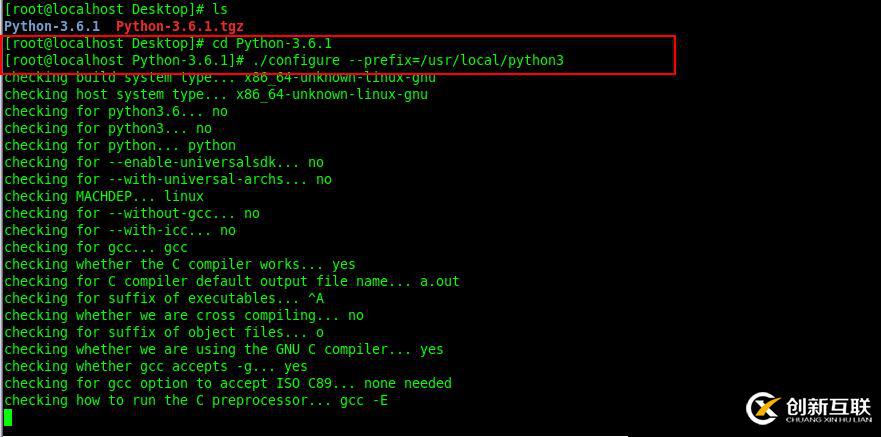Click the red Python-3.6.1.tgz file name

pyautogui.click(x=179, y=26)
